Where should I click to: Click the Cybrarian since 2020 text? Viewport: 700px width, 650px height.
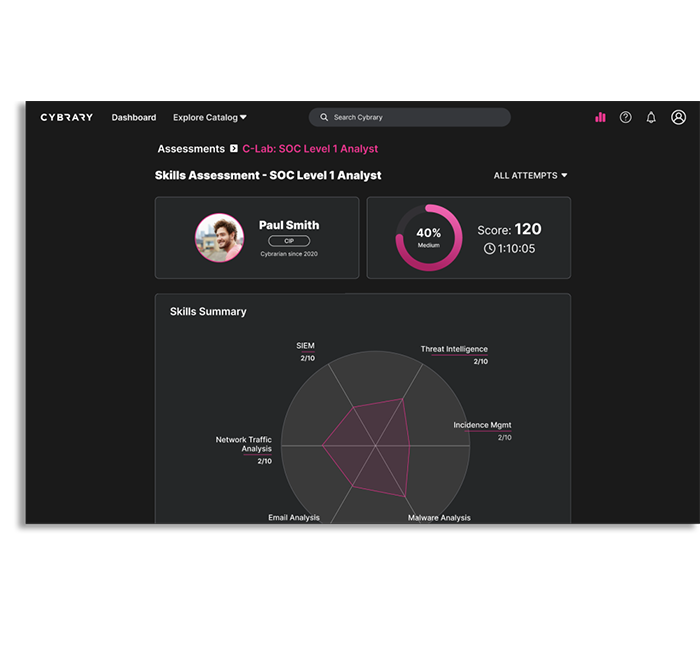pos(289,254)
